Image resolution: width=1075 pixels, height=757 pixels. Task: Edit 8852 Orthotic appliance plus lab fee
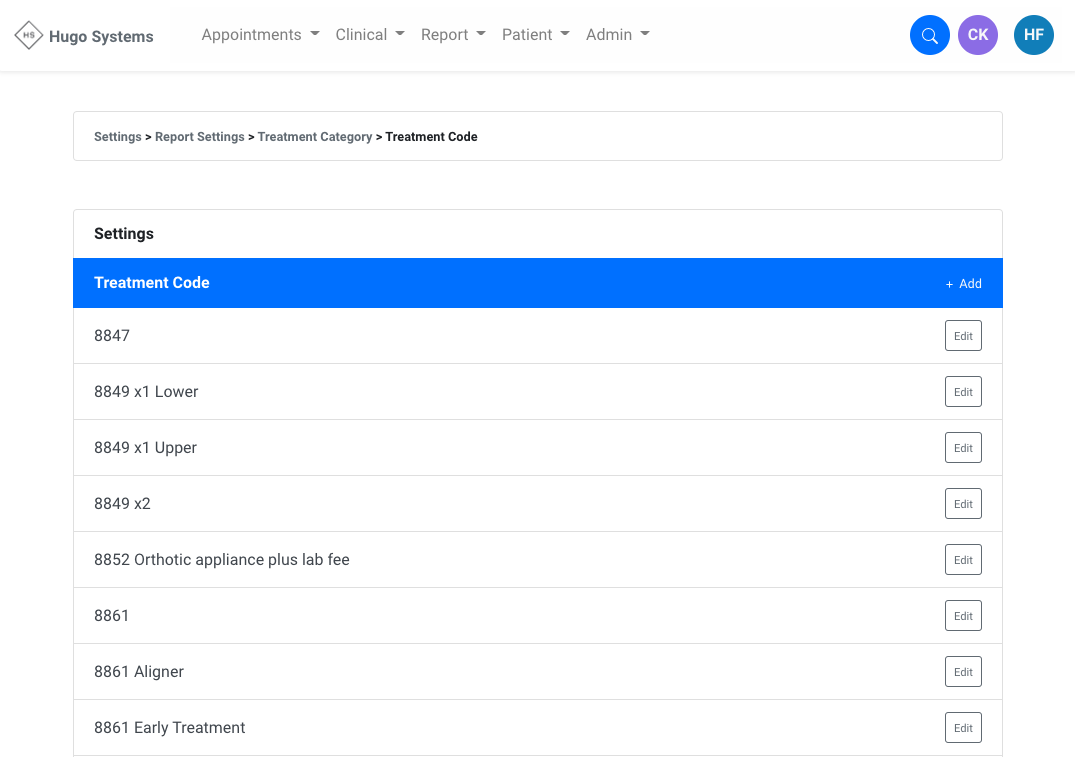pos(963,560)
